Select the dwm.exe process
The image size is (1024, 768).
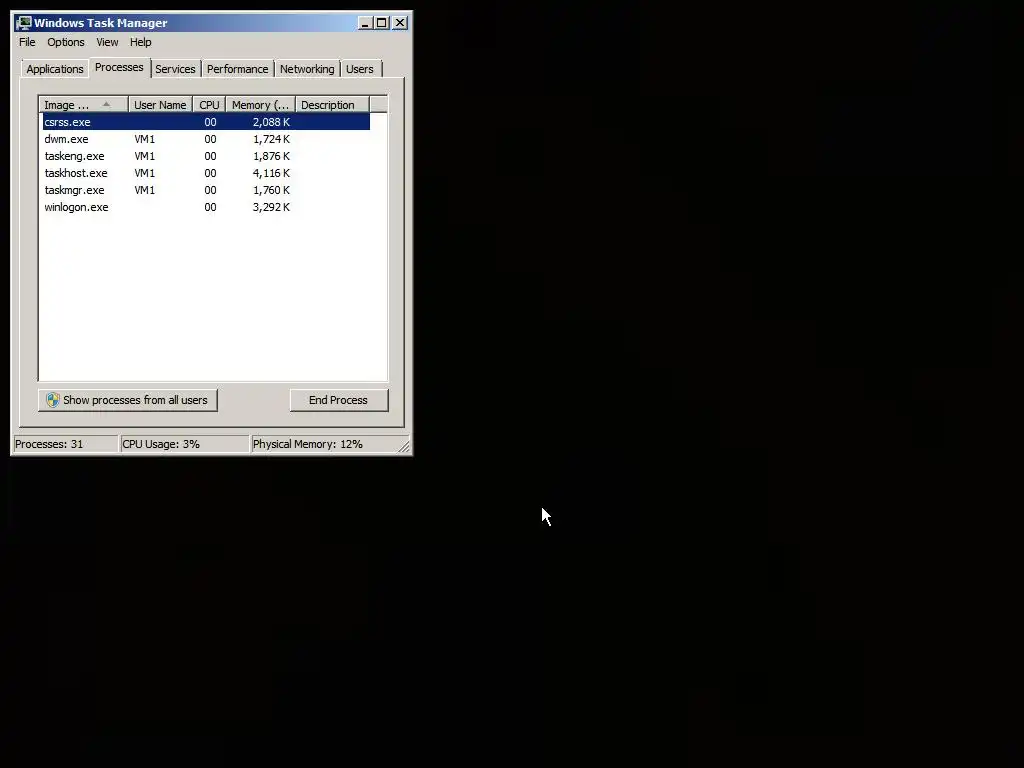pos(206,139)
